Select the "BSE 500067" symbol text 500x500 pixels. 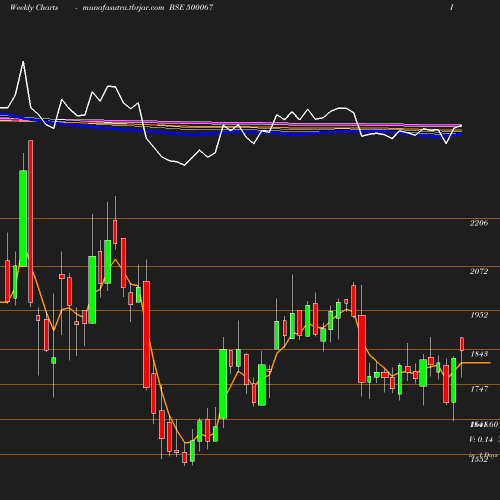tap(191, 7)
